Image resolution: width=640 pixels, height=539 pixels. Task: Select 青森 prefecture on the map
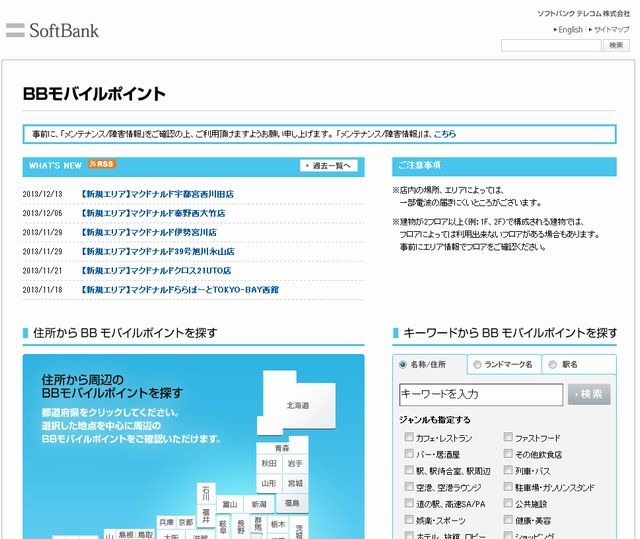[x=282, y=446]
